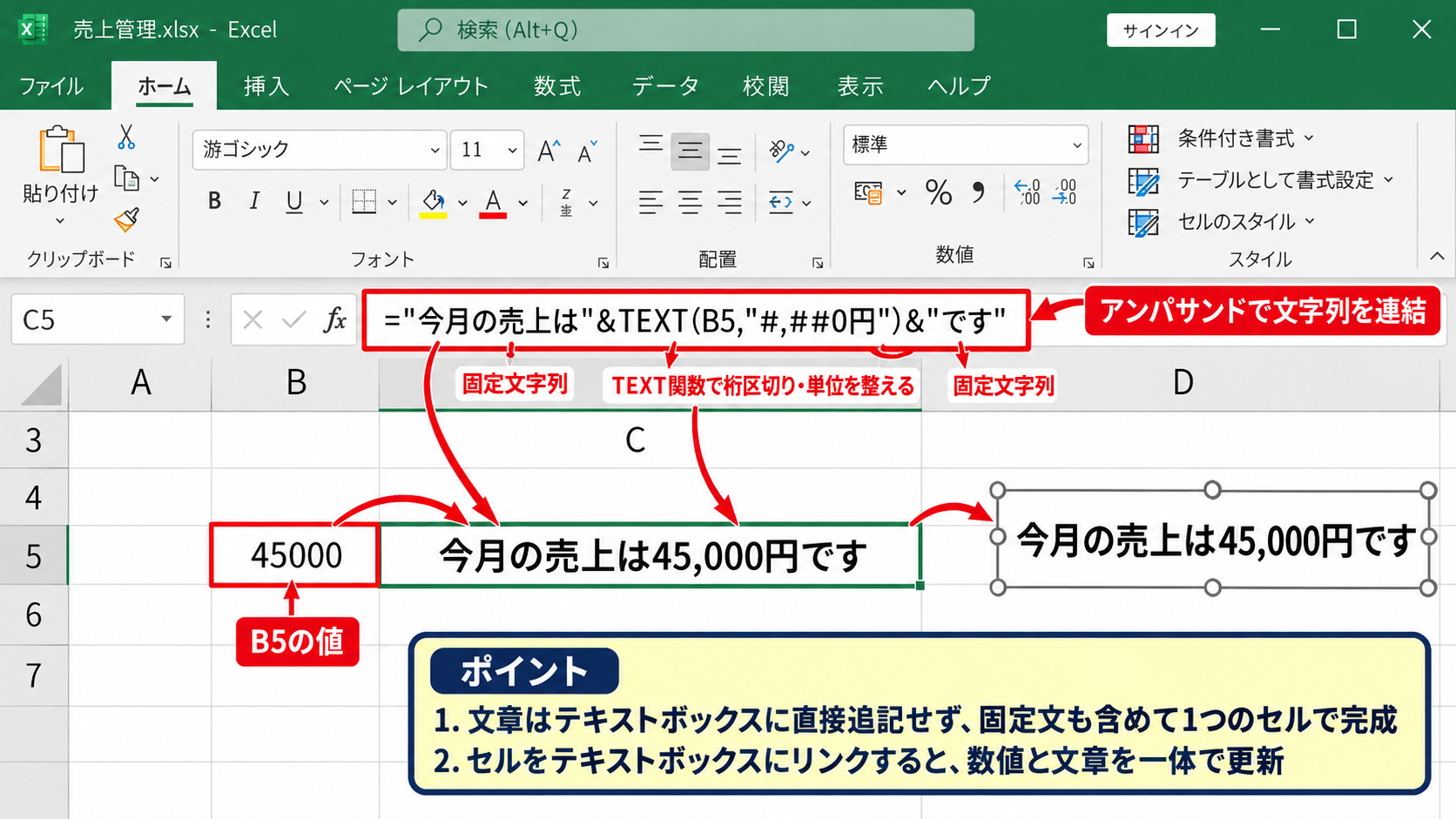Toggle center horizontal alignment
Image resolution: width=1456 pixels, height=819 pixels.
(690, 203)
